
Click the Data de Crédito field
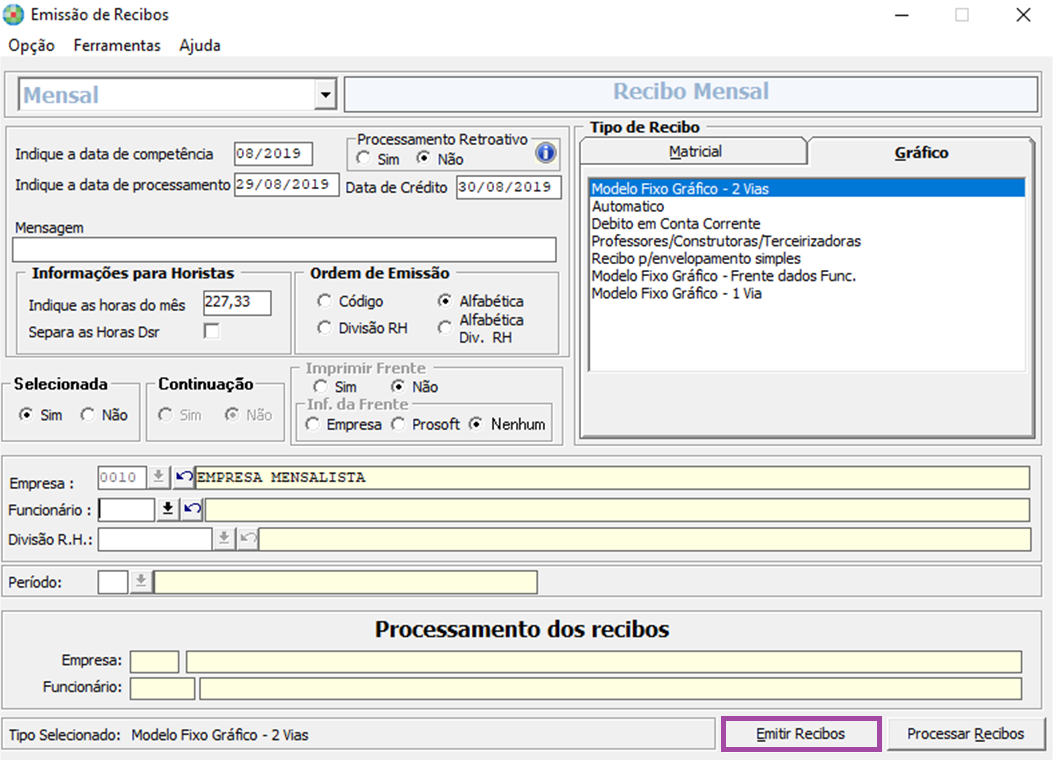pyautogui.click(x=508, y=187)
